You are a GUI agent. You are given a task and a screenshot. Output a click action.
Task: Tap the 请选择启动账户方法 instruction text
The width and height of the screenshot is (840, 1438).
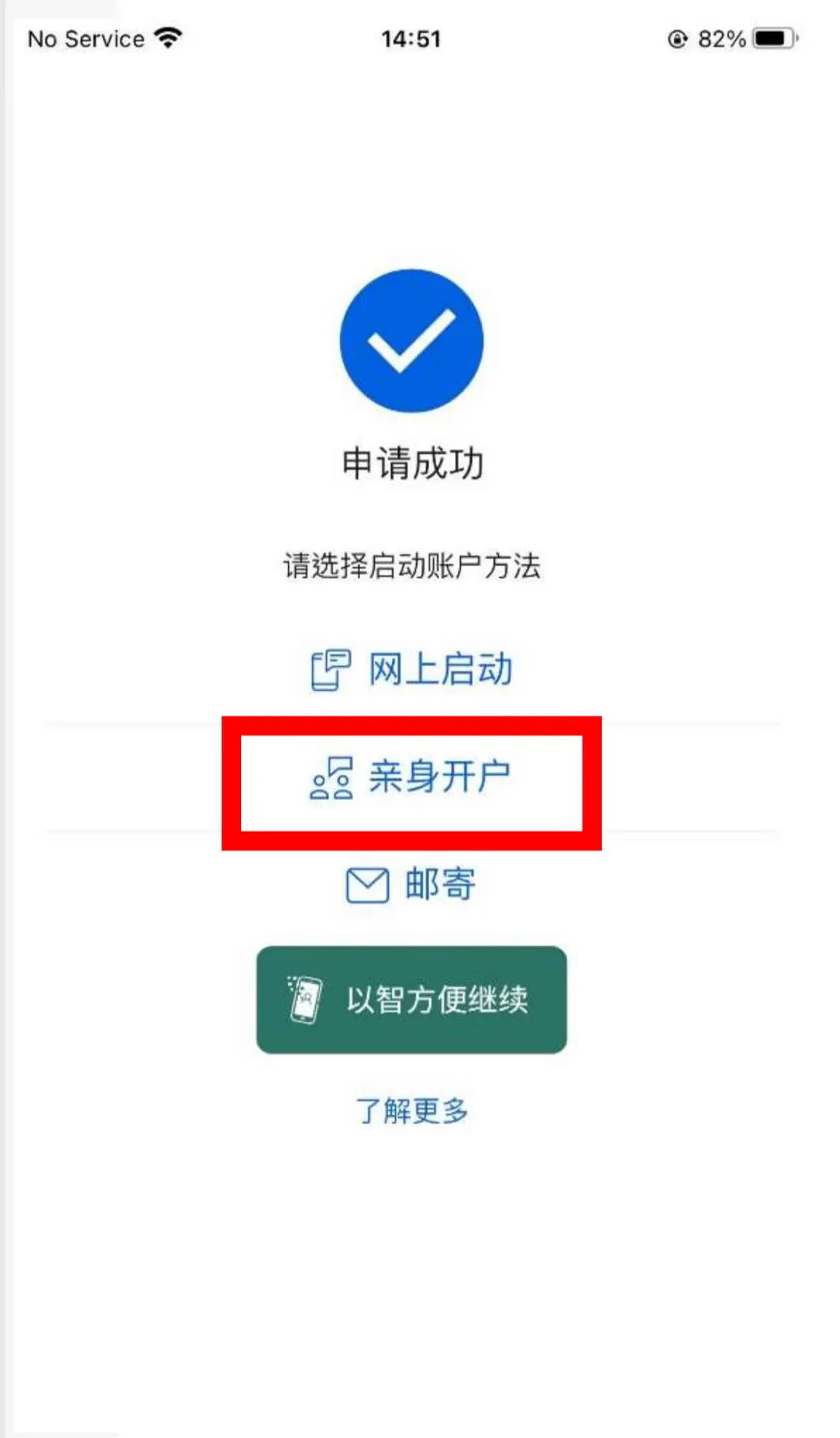(x=411, y=566)
